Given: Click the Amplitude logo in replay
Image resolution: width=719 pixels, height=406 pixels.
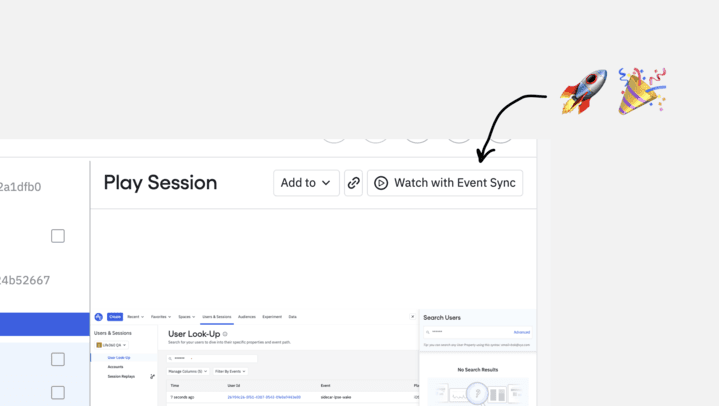Looking at the screenshot, I should (99, 317).
